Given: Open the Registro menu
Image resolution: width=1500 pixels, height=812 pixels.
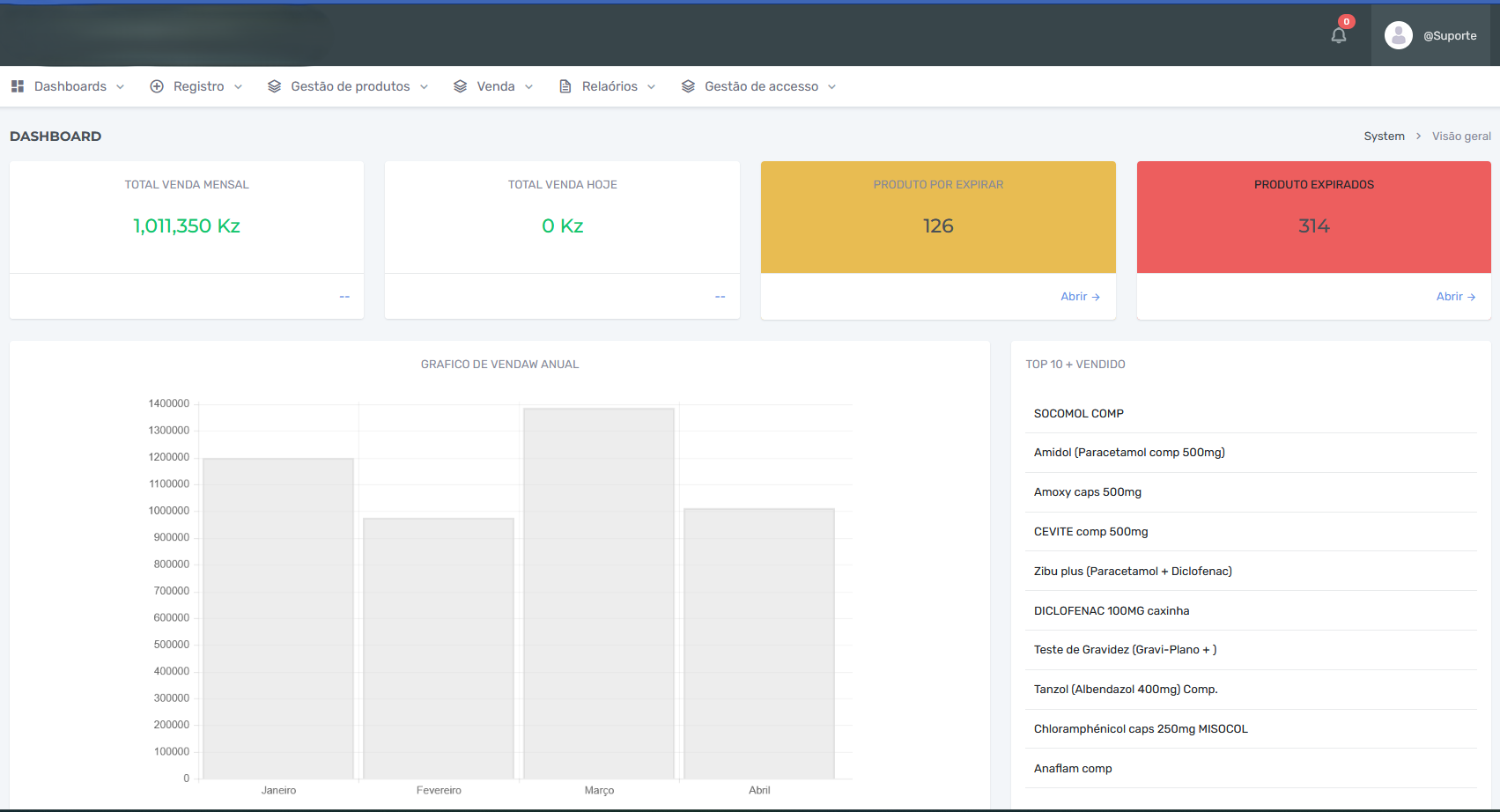Looking at the screenshot, I should pyautogui.click(x=199, y=86).
